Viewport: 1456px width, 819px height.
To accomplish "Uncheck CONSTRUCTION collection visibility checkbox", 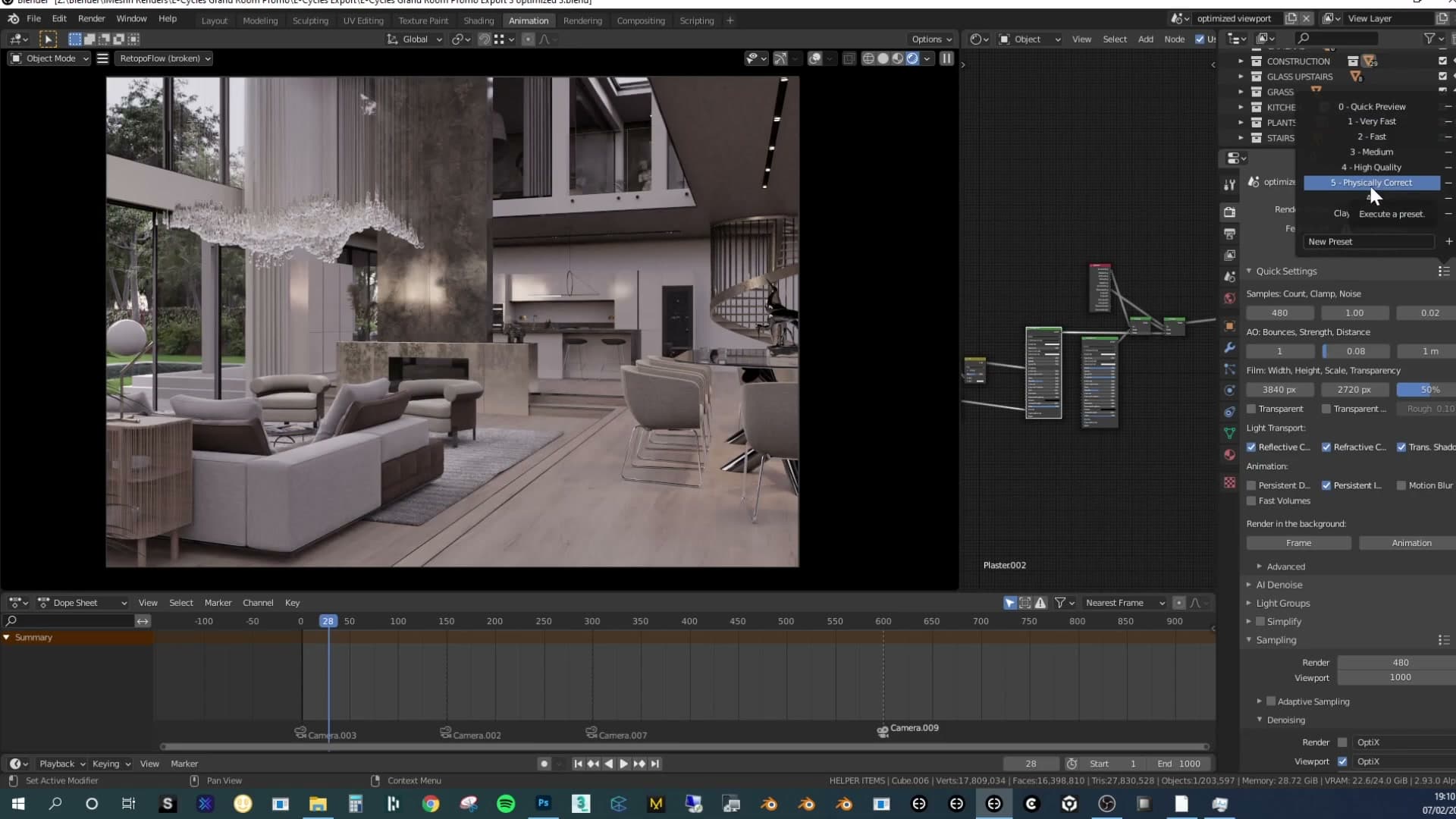I will (x=1442, y=61).
